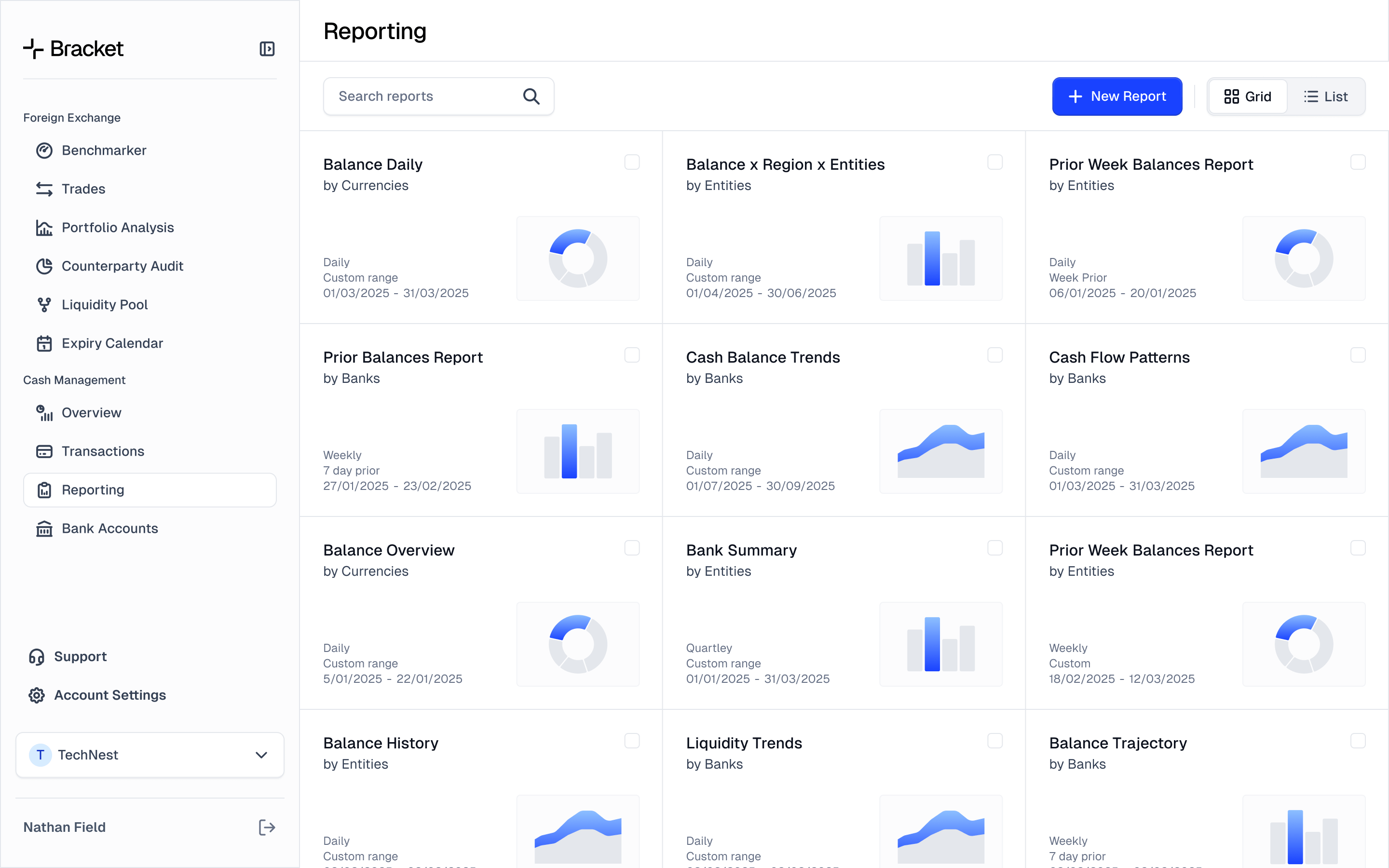Click the Trades arrows icon
The height and width of the screenshot is (868, 1389).
pos(44,189)
